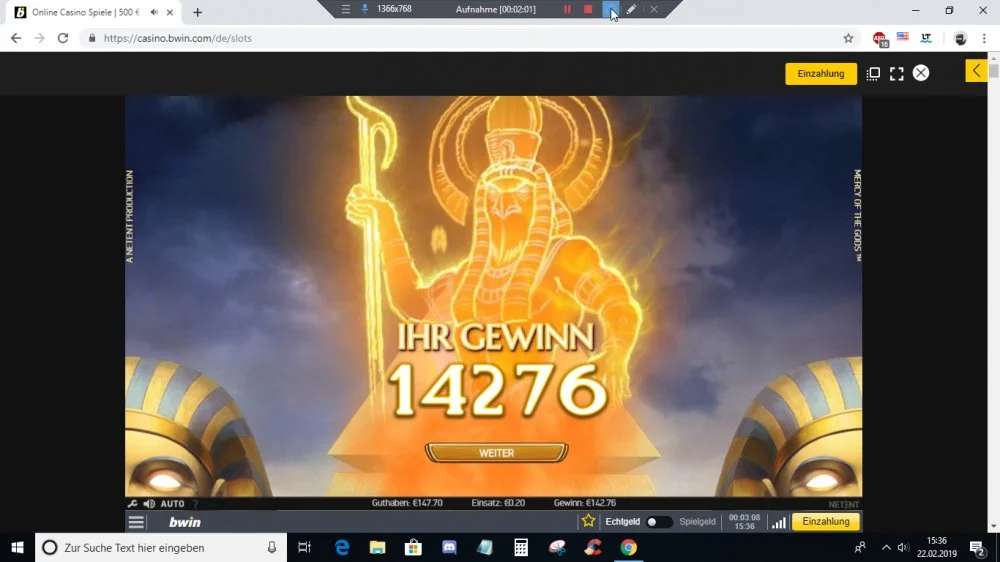Open the Calculator from taskbar
Viewport: 1000px width, 562px height.
521,547
